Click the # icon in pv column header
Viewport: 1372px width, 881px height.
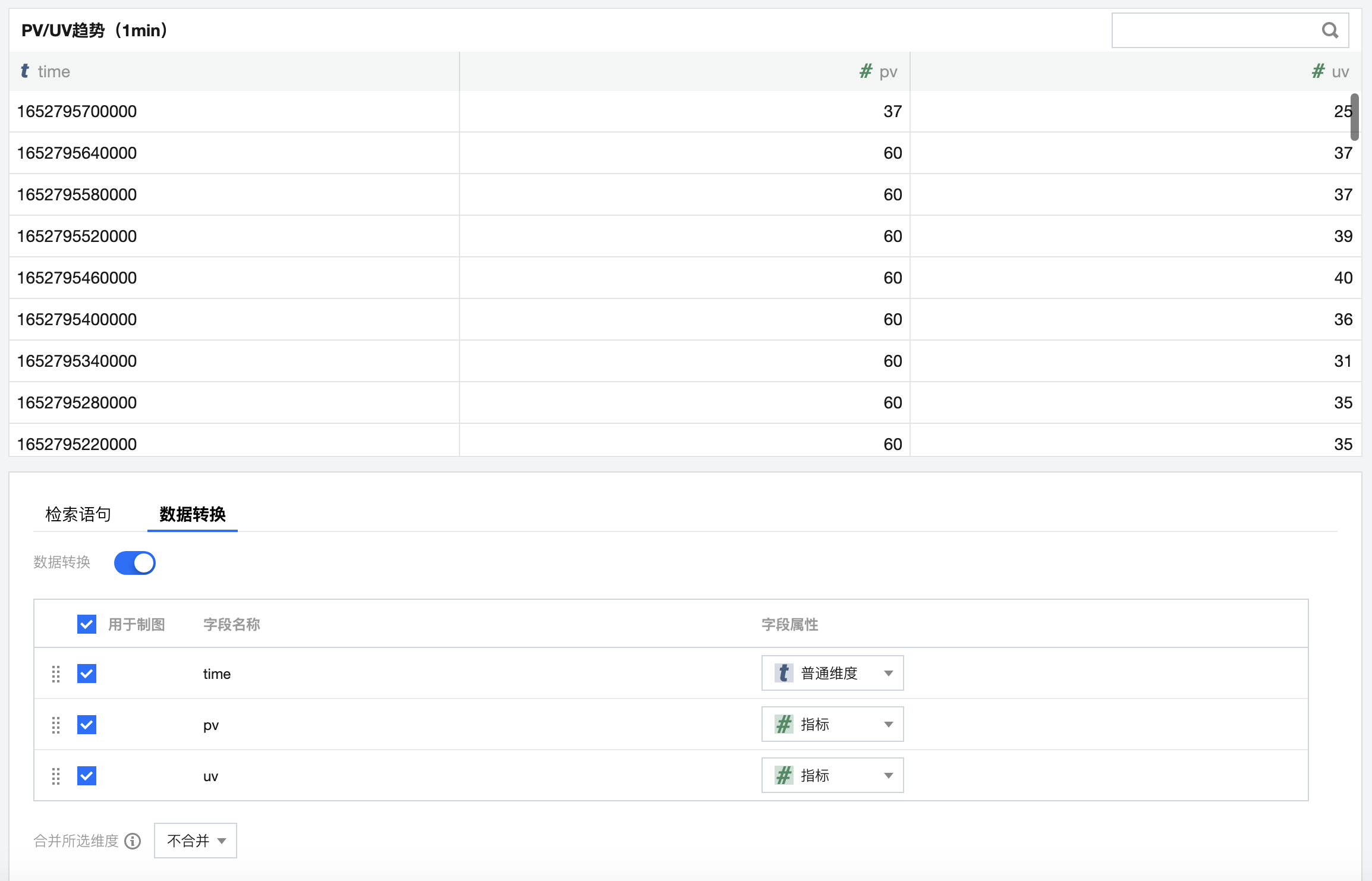pos(866,71)
